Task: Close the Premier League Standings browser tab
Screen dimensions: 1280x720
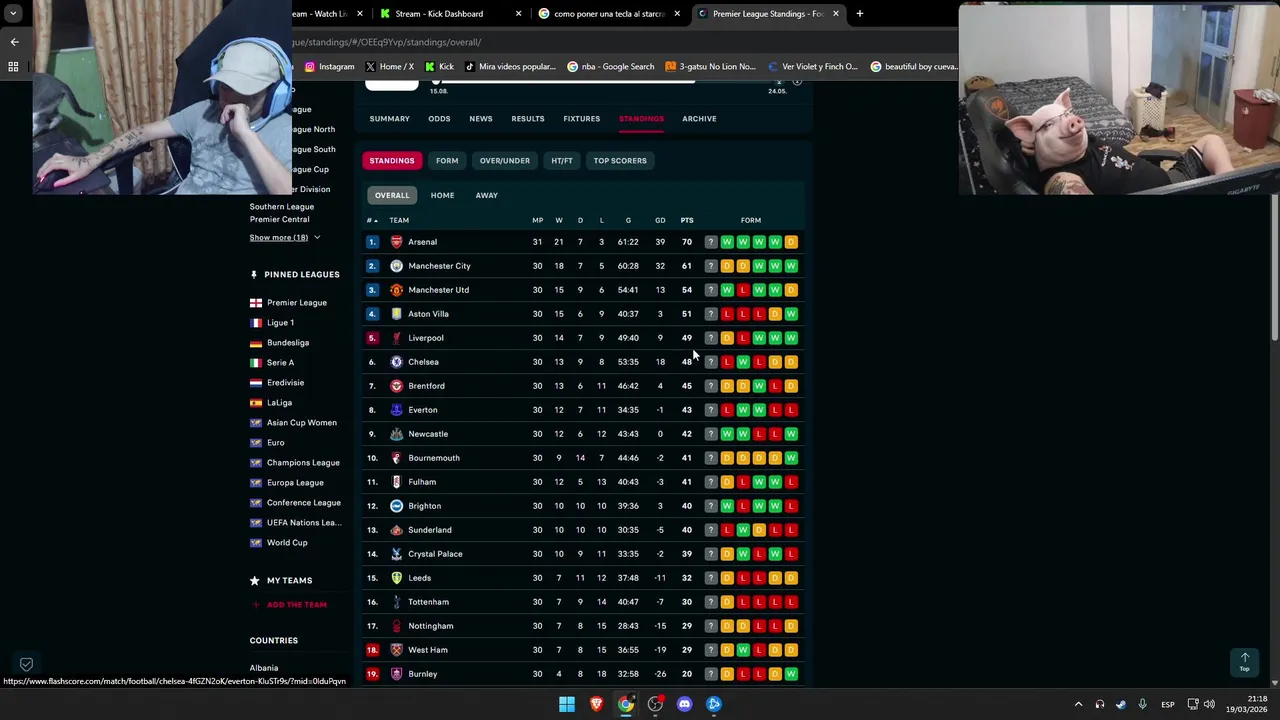Action: pyautogui.click(x=835, y=14)
